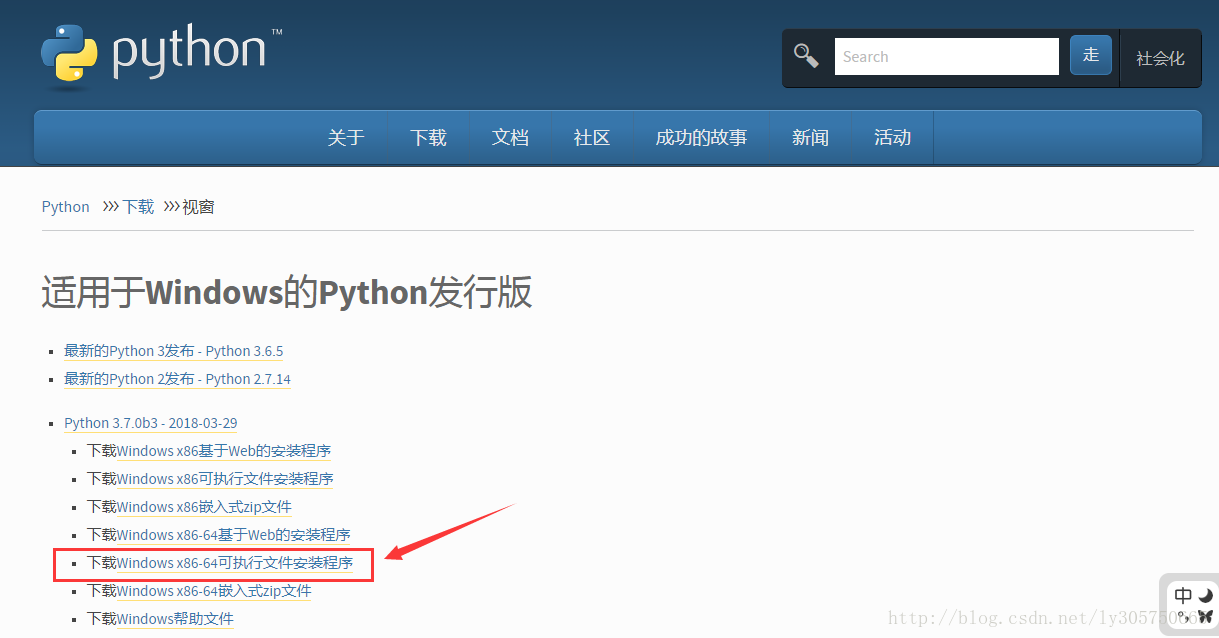
Task: Open the 文档 navigation menu
Action: coord(510,137)
